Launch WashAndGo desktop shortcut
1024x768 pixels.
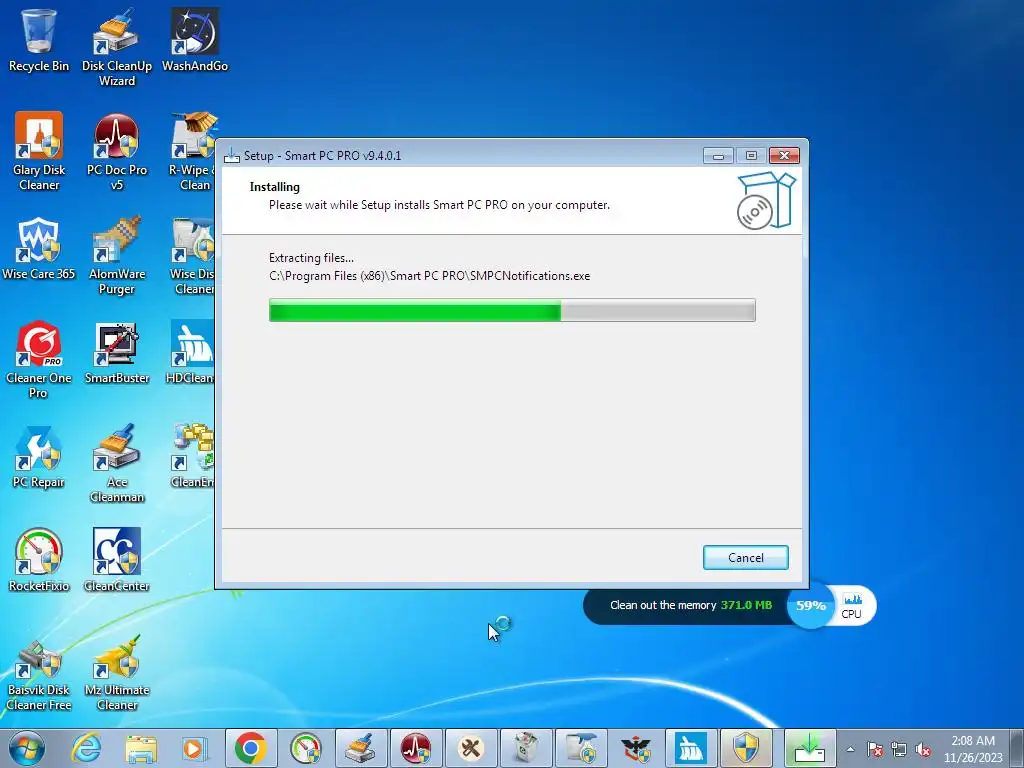[195, 40]
